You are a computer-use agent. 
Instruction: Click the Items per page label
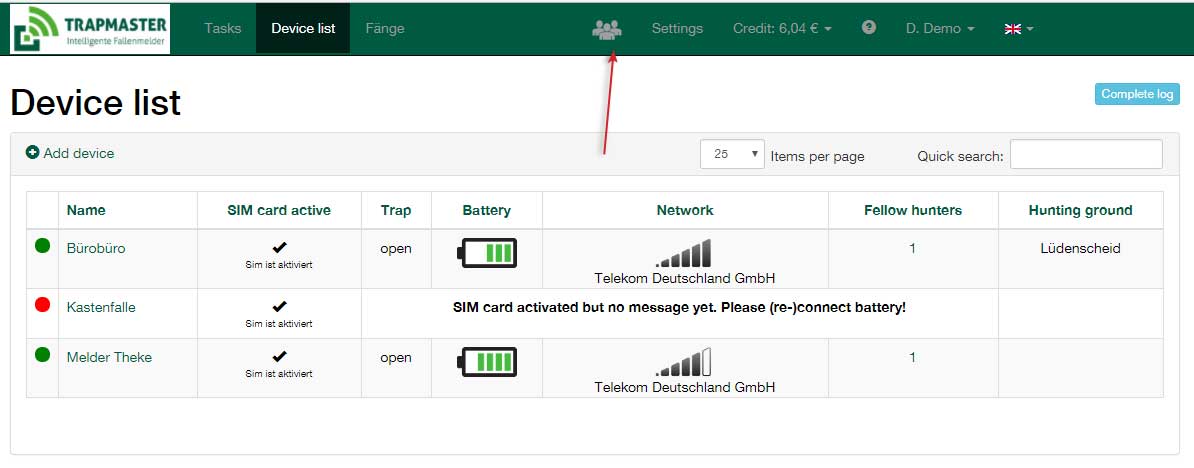tap(817, 156)
